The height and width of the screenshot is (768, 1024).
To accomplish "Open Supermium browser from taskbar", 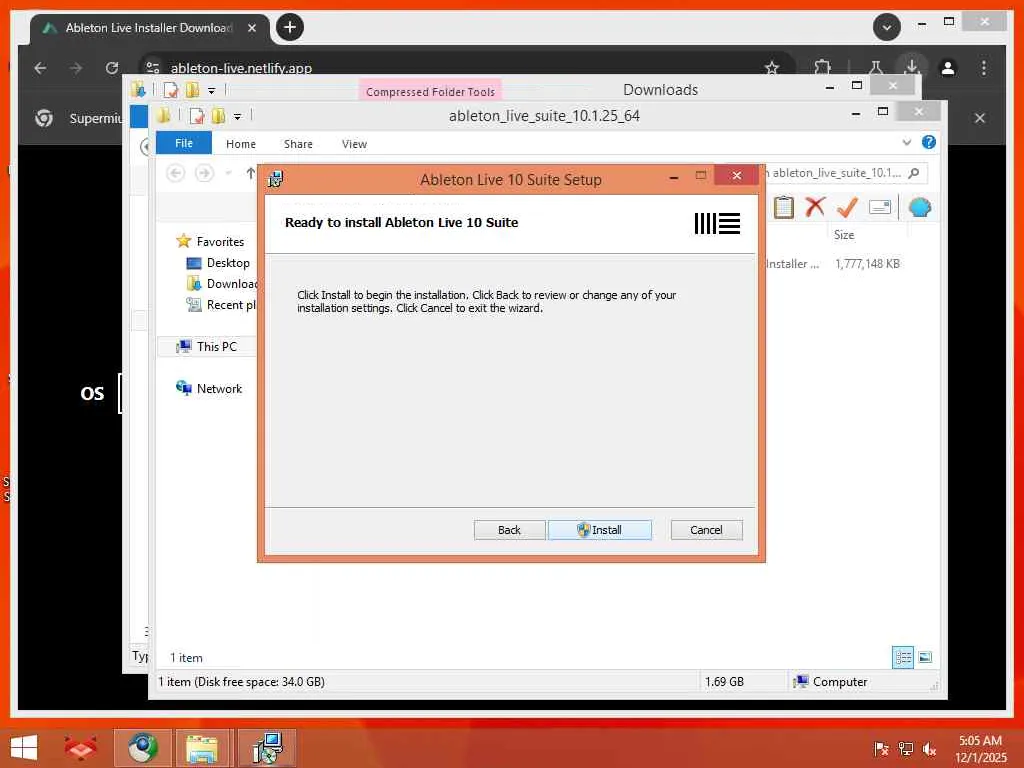I will pos(143,748).
